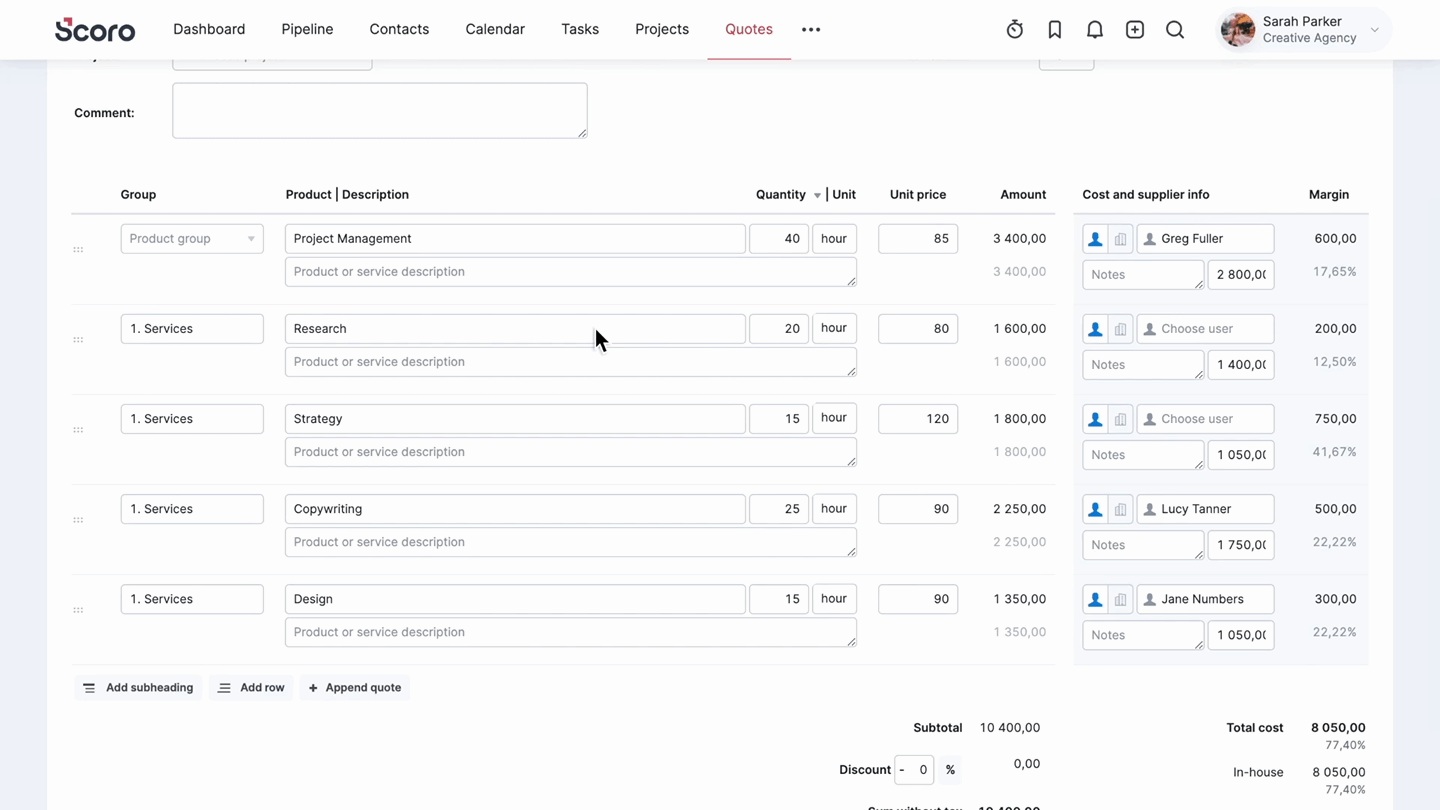Click the Subtotal amount 10 400,00
This screenshot has width=1440, height=810.
click(x=1010, y=728)
